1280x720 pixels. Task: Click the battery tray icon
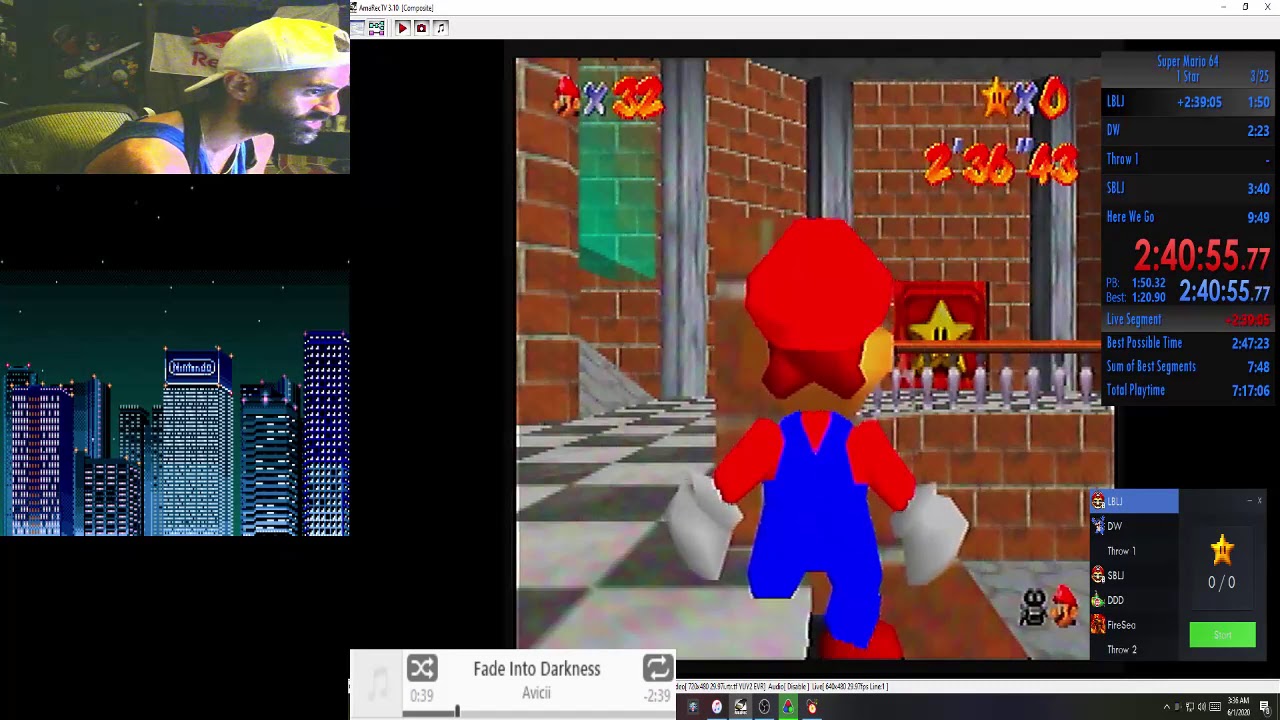pos(1178,708)
